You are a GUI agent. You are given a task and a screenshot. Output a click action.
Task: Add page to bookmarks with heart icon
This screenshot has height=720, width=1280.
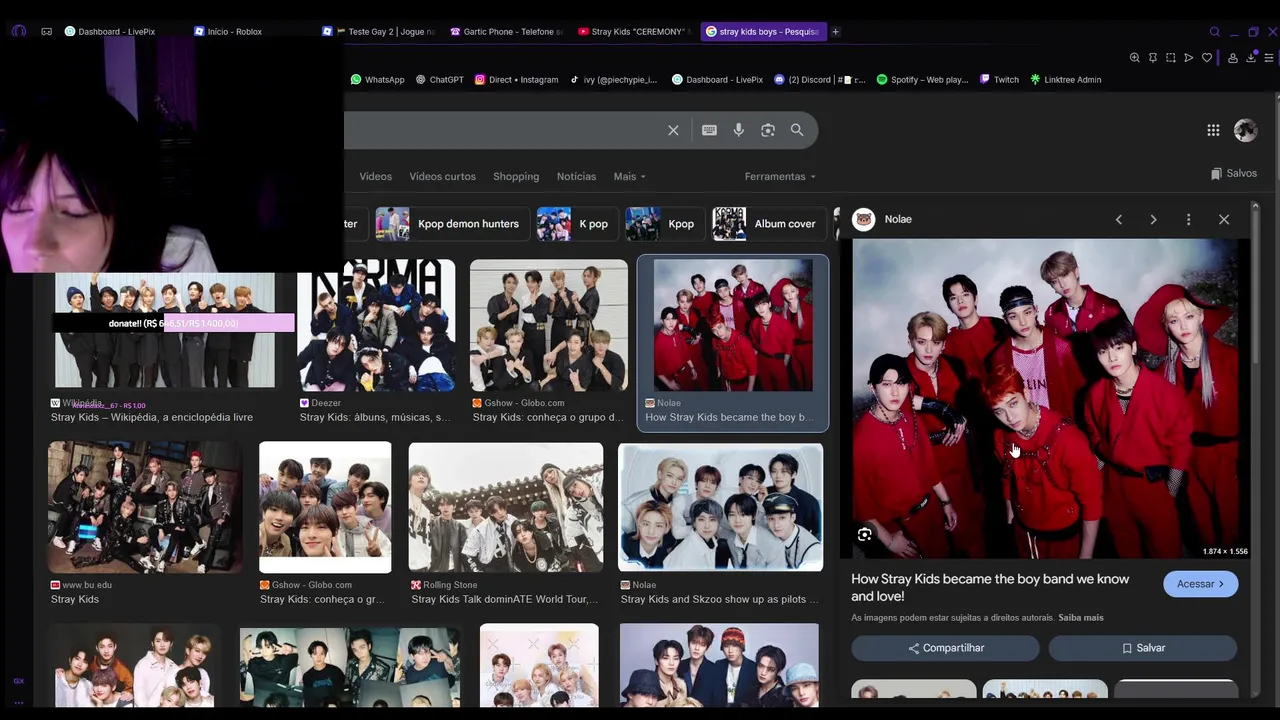(1207, 58)
